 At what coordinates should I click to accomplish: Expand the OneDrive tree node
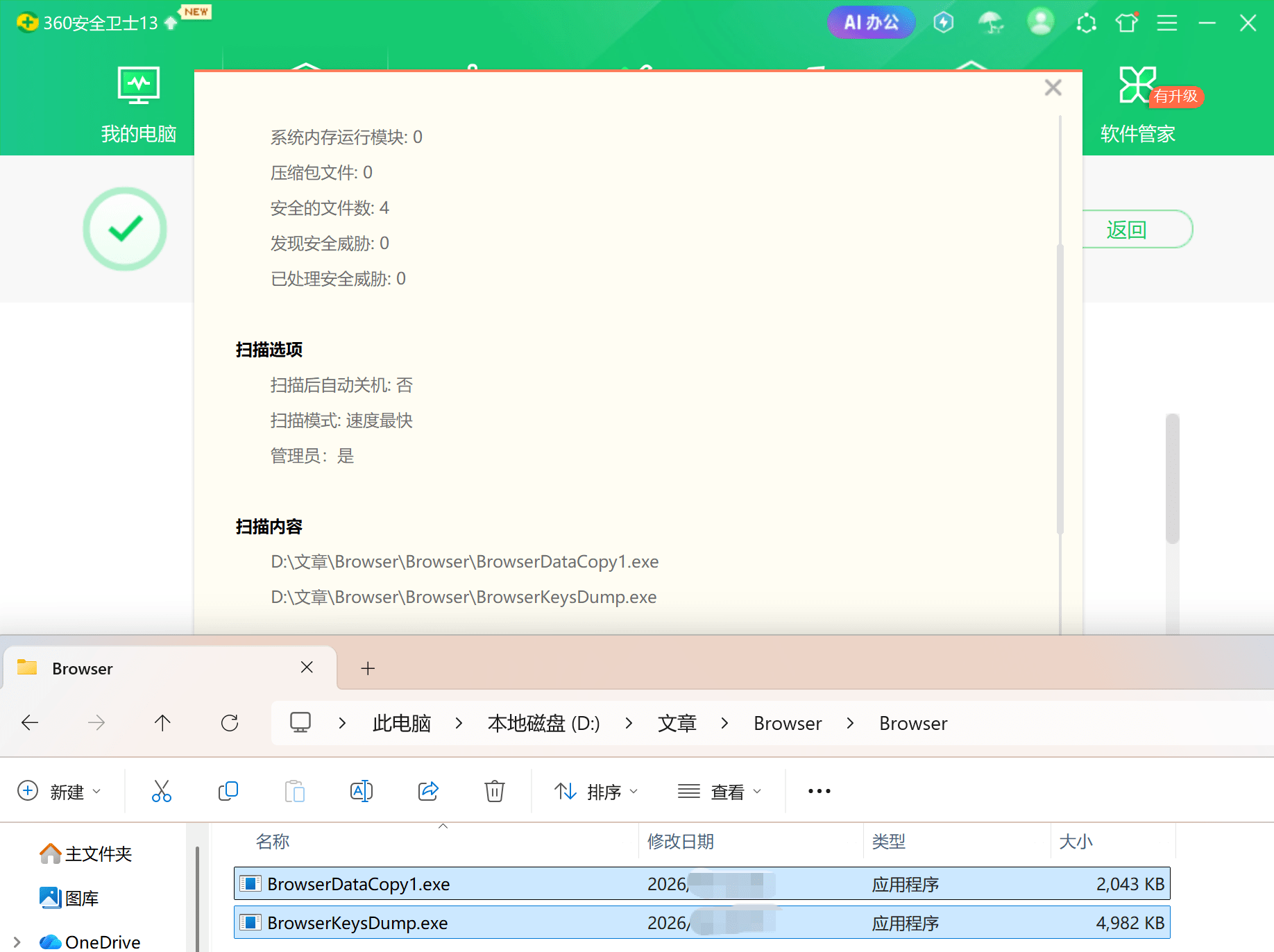(17, 942)
